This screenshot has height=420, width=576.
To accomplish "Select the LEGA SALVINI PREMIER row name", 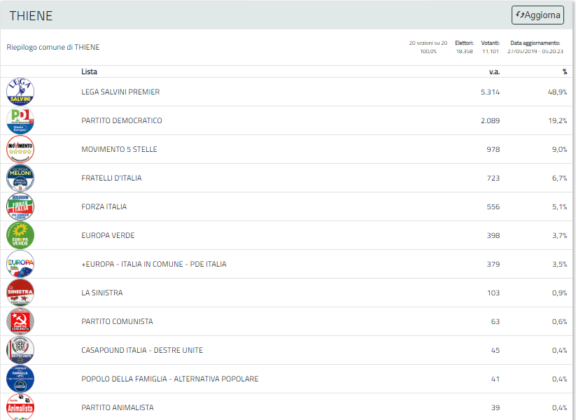I will click(x=120, y=92).
